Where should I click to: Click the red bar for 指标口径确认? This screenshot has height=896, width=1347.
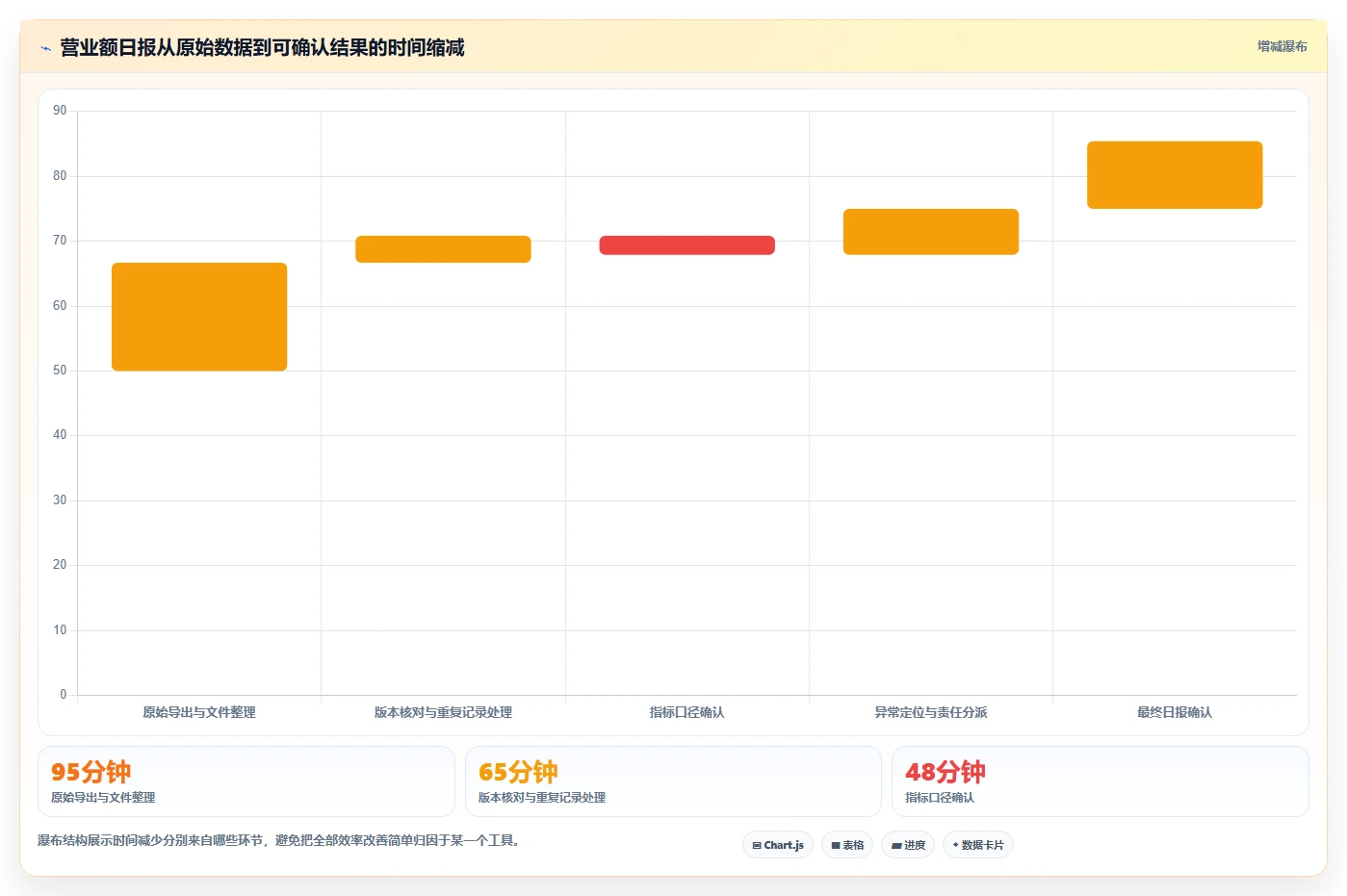pos(687,245)
